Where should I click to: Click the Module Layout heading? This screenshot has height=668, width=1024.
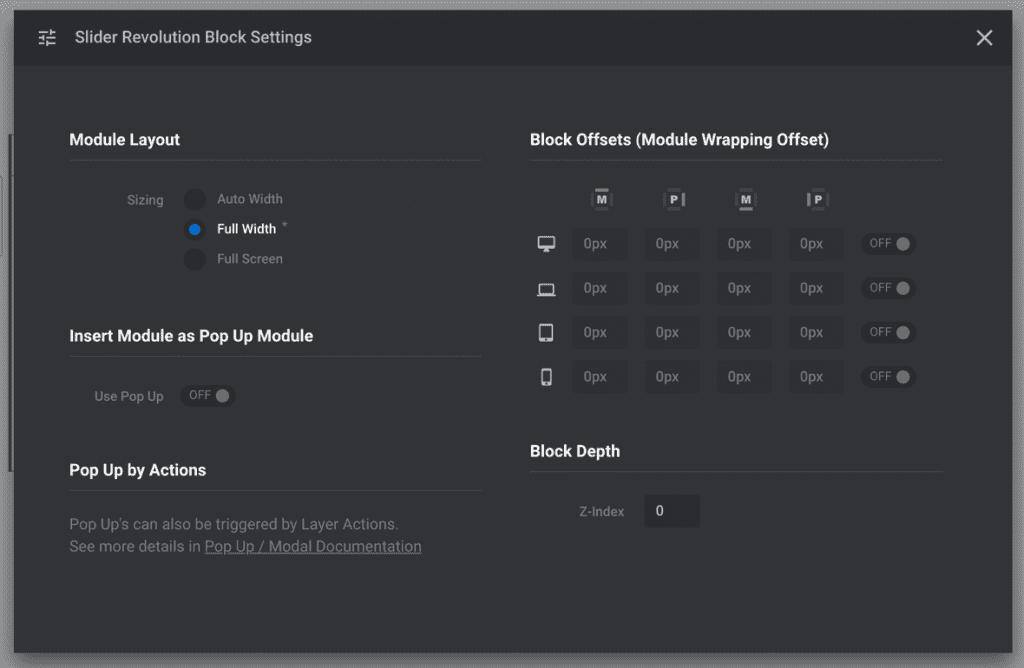click(x=125, y=140)
